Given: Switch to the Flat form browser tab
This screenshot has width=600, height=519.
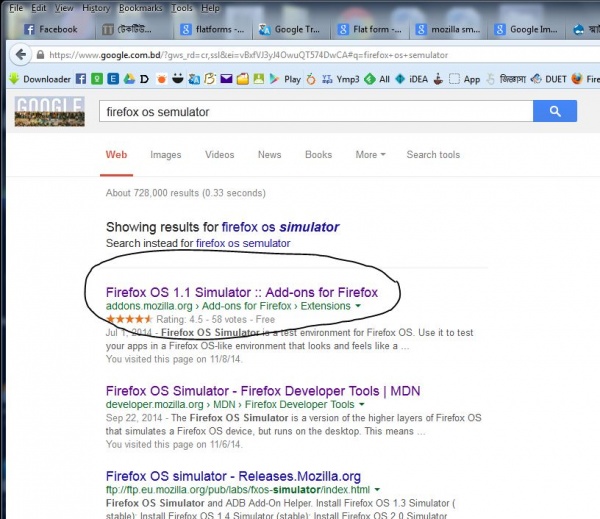Looking at the screenshot, I should (370, 29).
